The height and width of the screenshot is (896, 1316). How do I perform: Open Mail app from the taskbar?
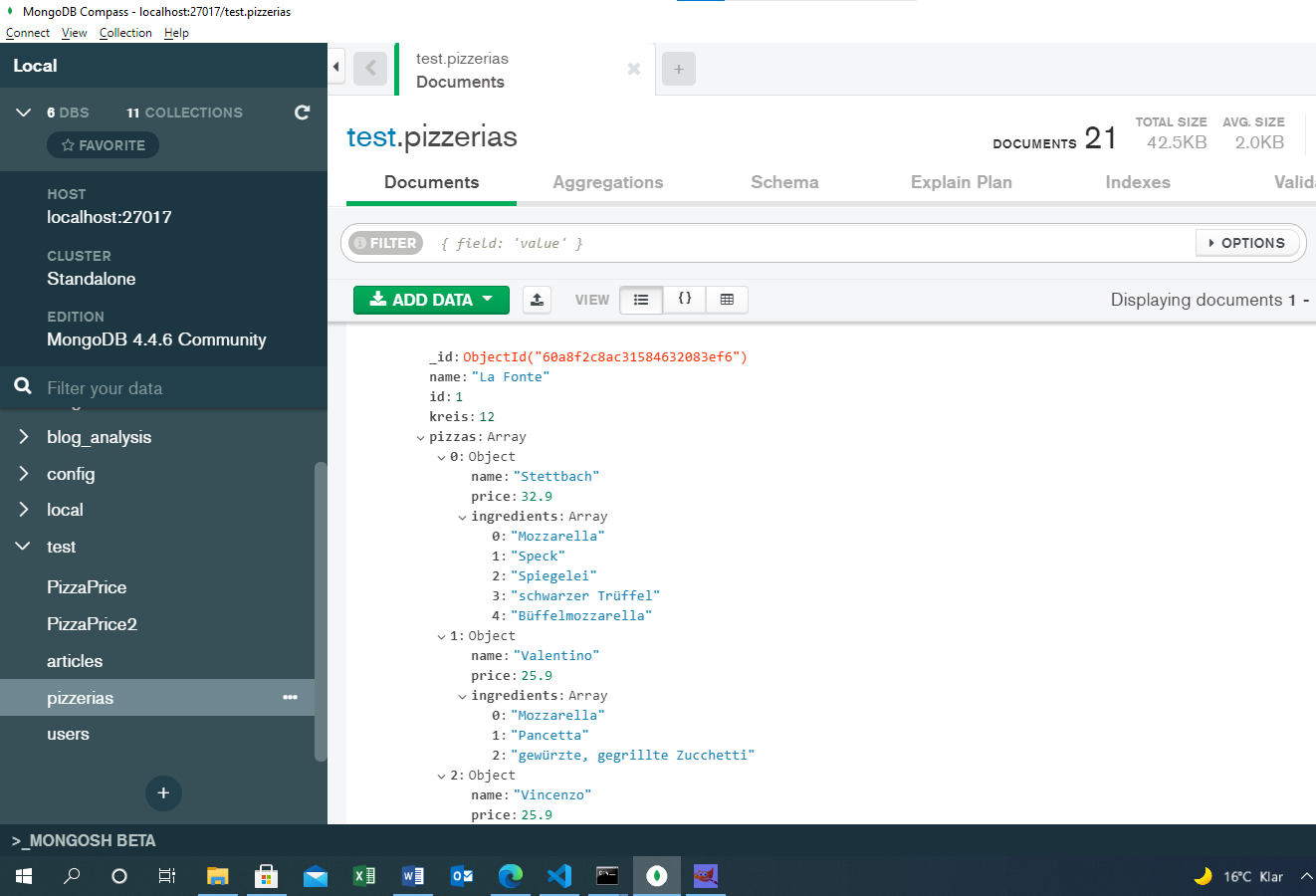point(316,876)
